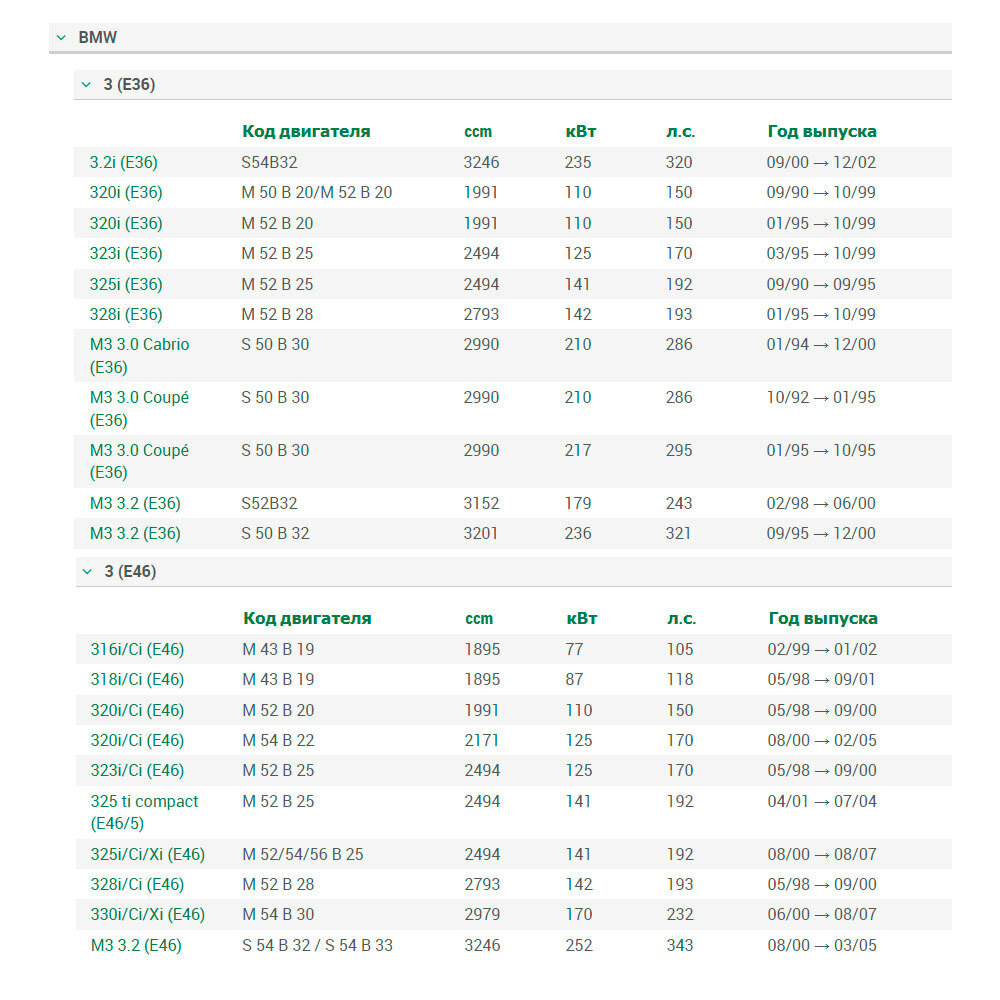Click 'л.с.' header in E46 table

coord(682,619)
